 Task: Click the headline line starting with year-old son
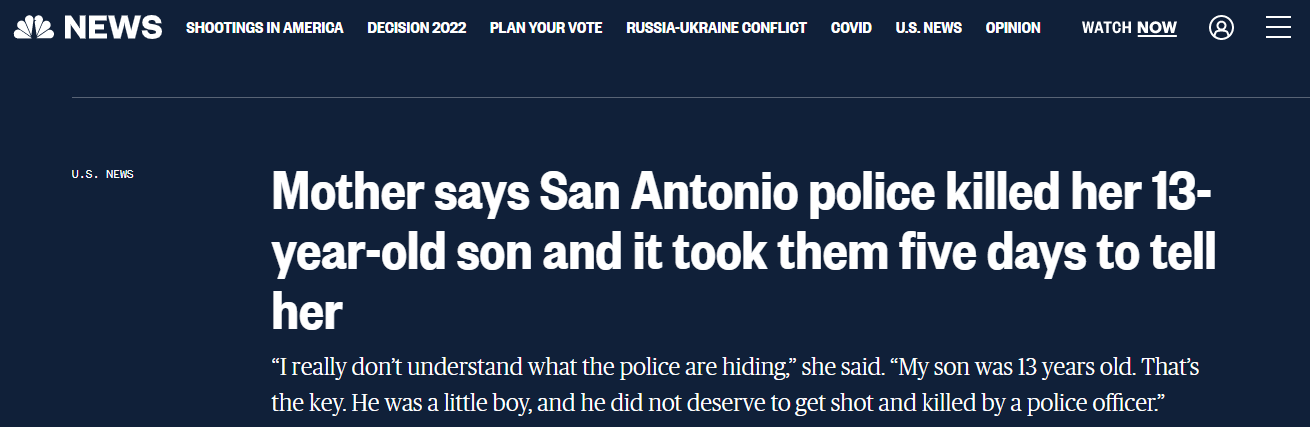point(743,256)
